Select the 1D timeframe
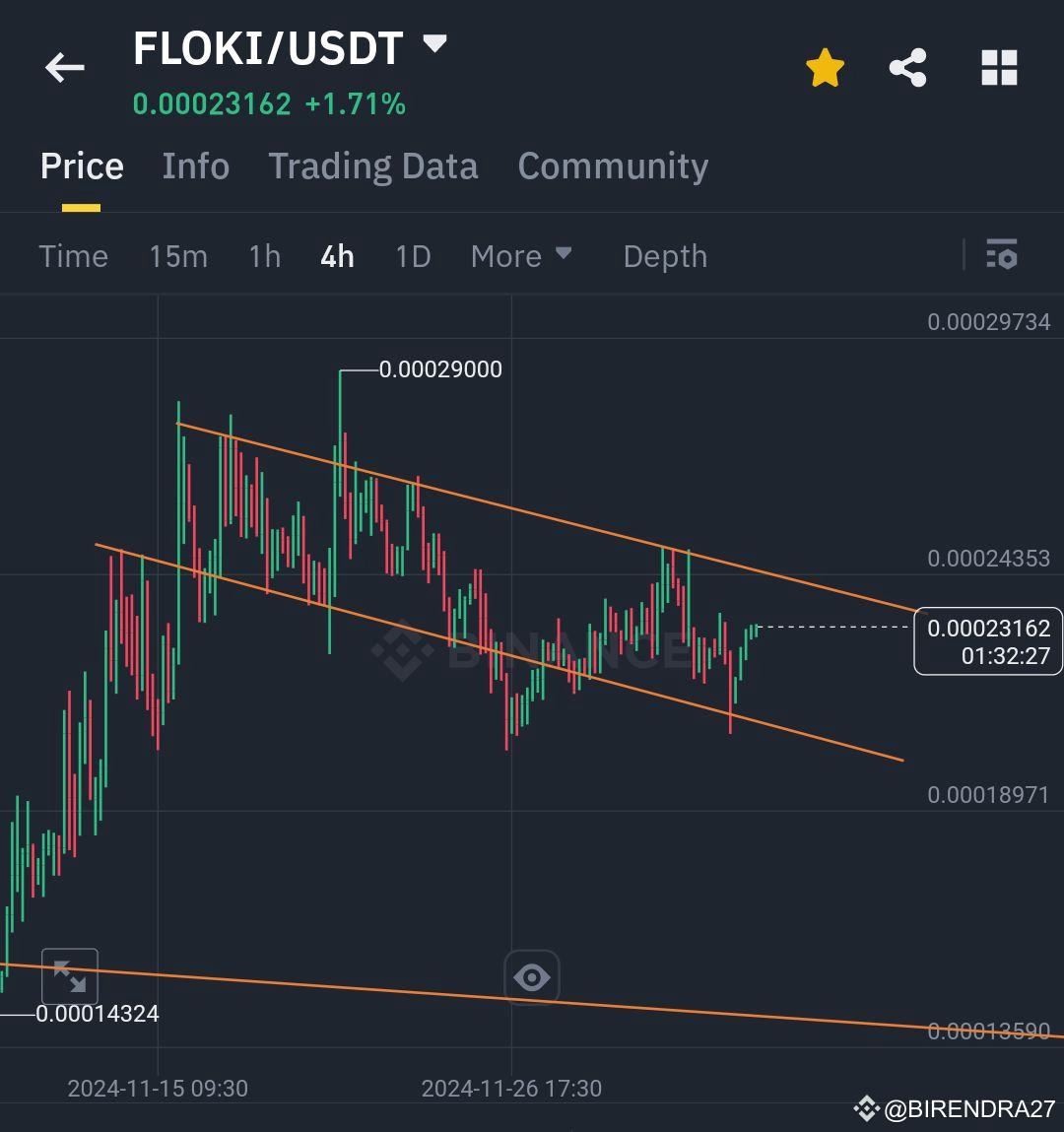 pyautogui.click(x=412, y=256)
